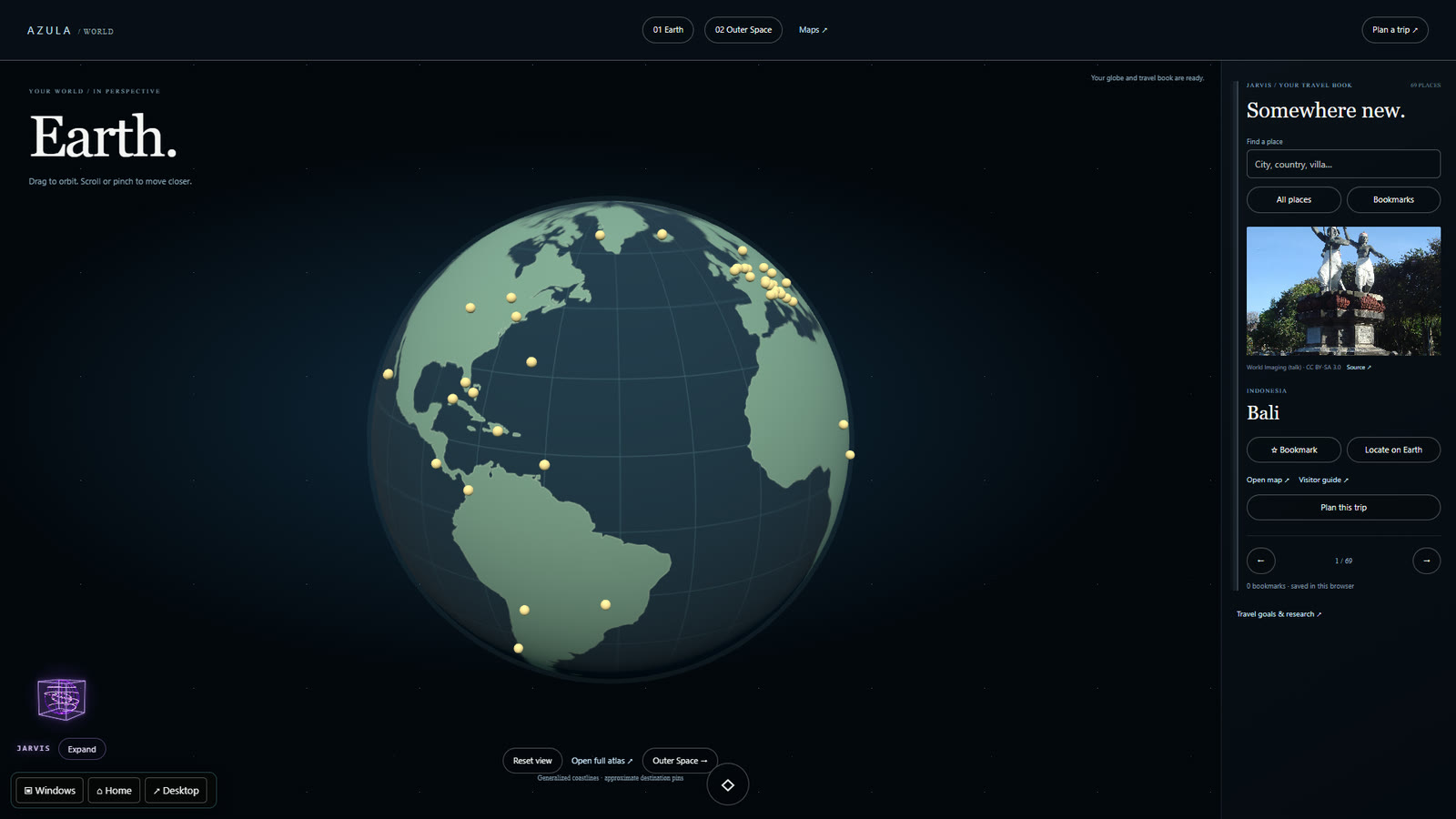This screenshot has width=1456, height=819.
Task: Click the Outer Space arrow button
Action: pos(680,761)
